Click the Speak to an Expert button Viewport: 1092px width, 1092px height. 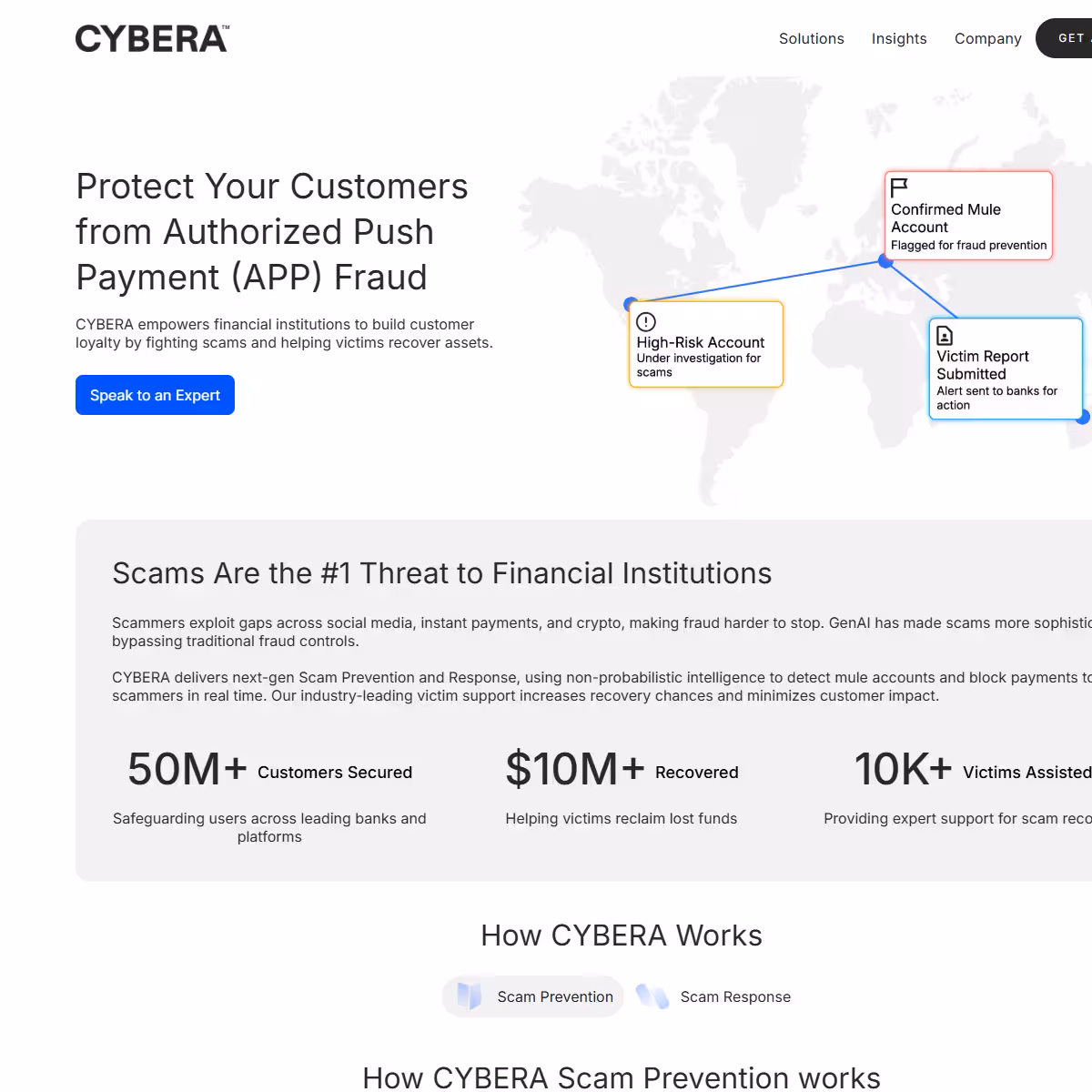(155, 395)
